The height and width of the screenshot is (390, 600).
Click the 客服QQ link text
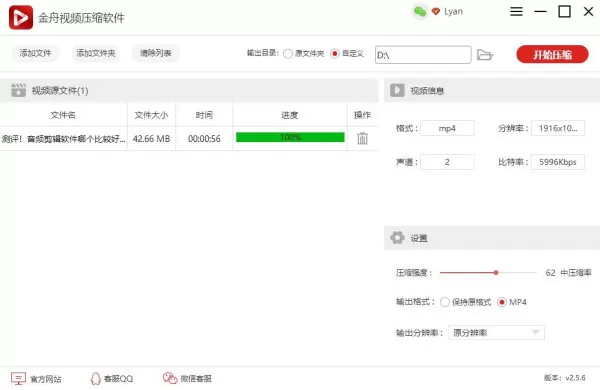point(118,379)
